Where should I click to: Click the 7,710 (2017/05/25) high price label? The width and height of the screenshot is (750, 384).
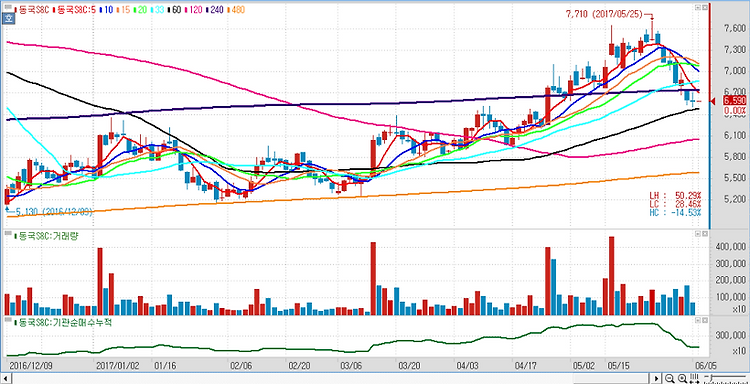click(x=604, y=15)
